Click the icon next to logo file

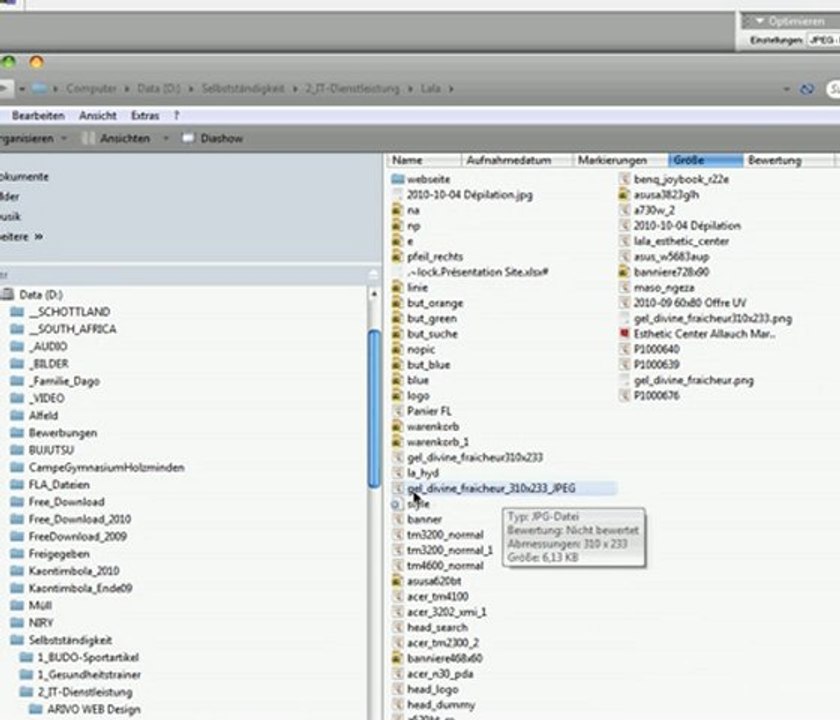[x=397, y=395]
